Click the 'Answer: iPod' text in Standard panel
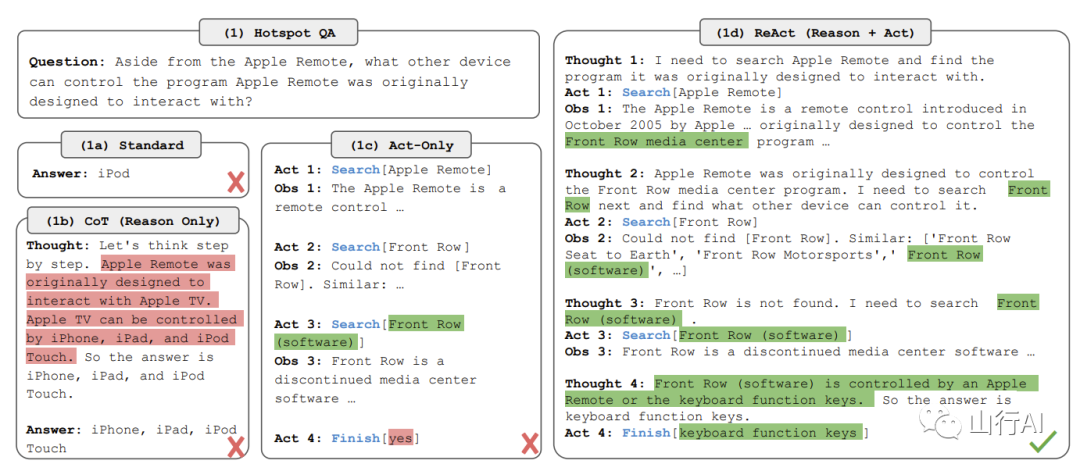The height and width of the screenshot is (471, 1080). [x=81, y=174]
